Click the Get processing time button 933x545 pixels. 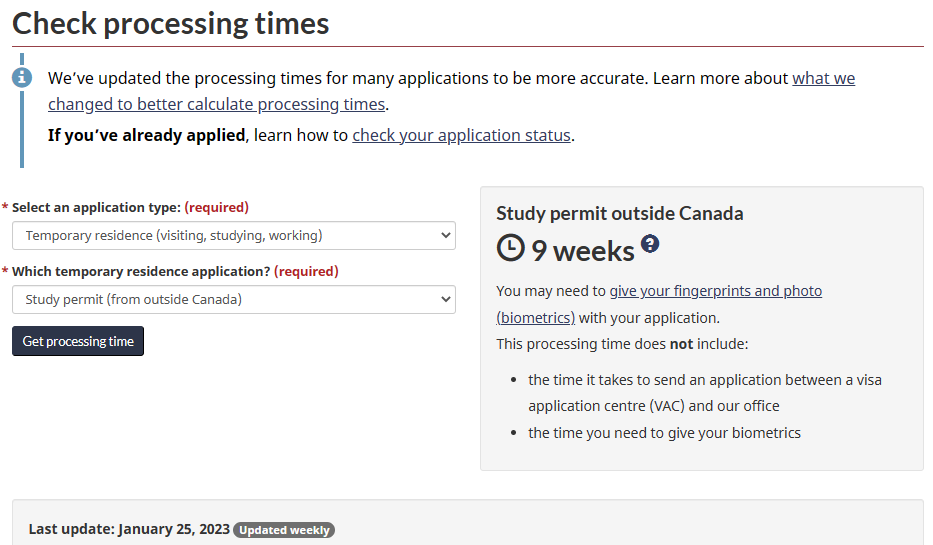78,341
